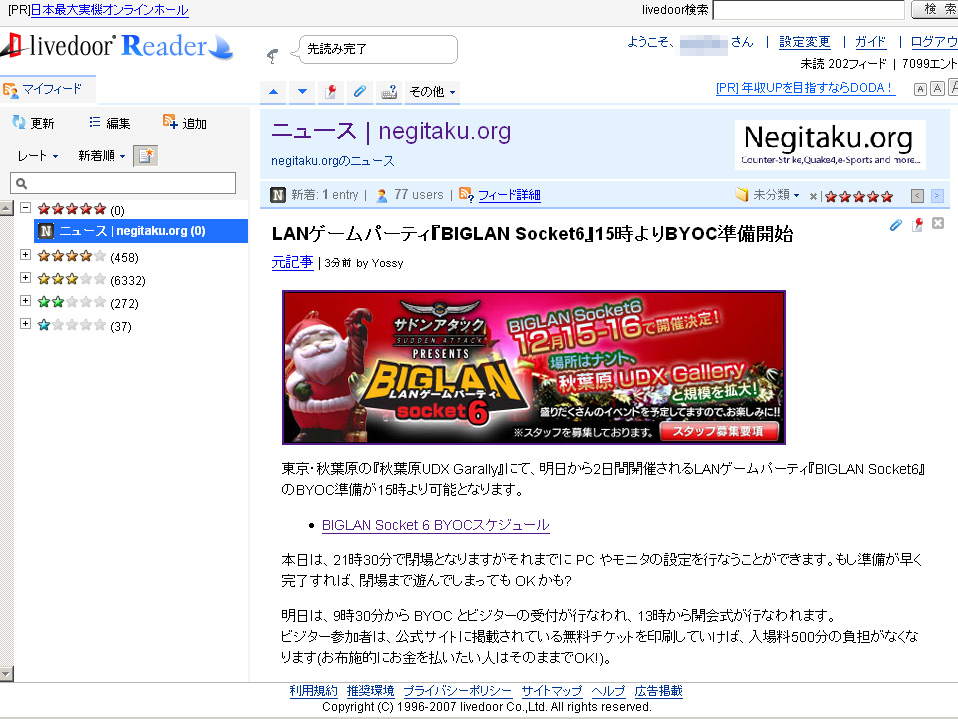This screenshot has width=958, height=719.
Task: Open the プライバシーポリシー footer link
Action: click(x=457, y=691)
